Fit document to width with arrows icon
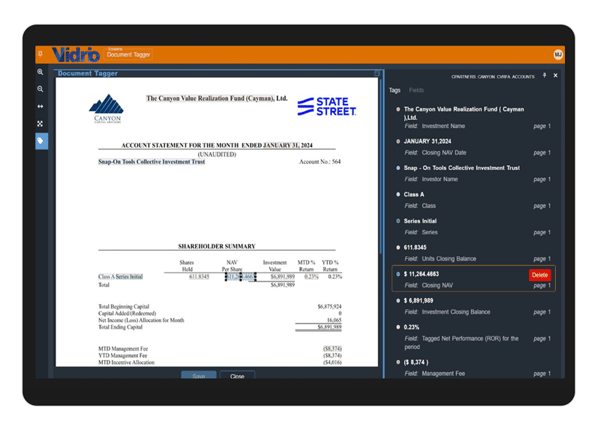The width and height of the screenshot is (600, 429). [x=40, y=106]
